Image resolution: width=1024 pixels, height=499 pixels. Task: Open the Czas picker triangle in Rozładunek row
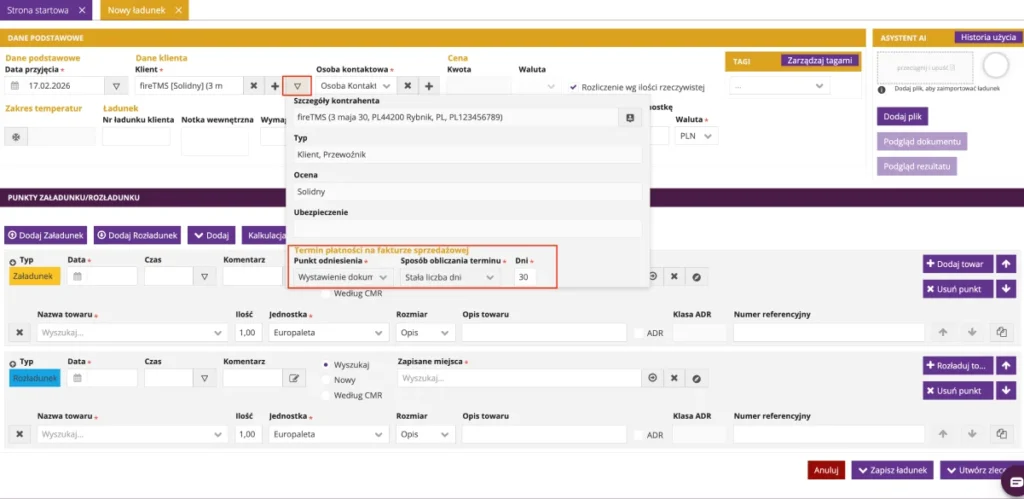point(204,378)
